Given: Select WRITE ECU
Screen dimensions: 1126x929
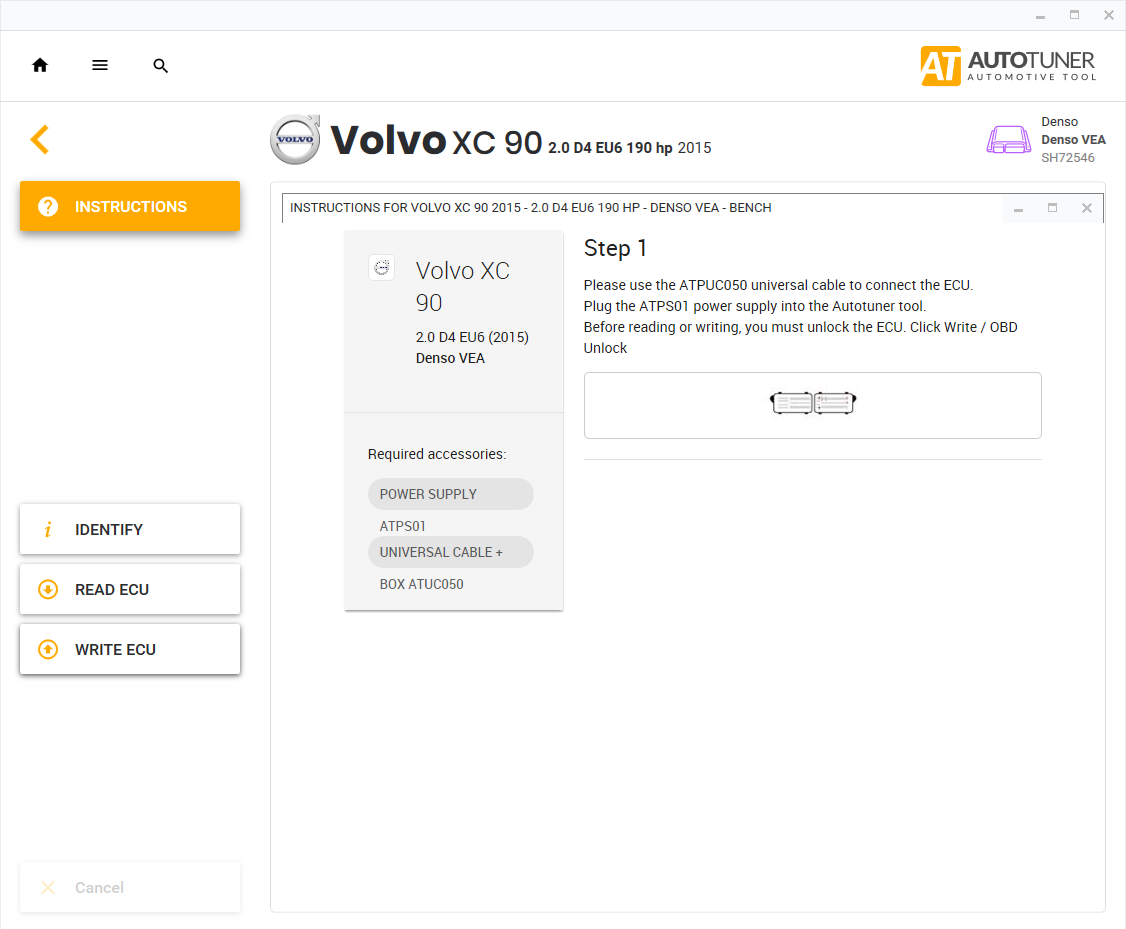Looking at the screenshot, I should tap(130, 649).
